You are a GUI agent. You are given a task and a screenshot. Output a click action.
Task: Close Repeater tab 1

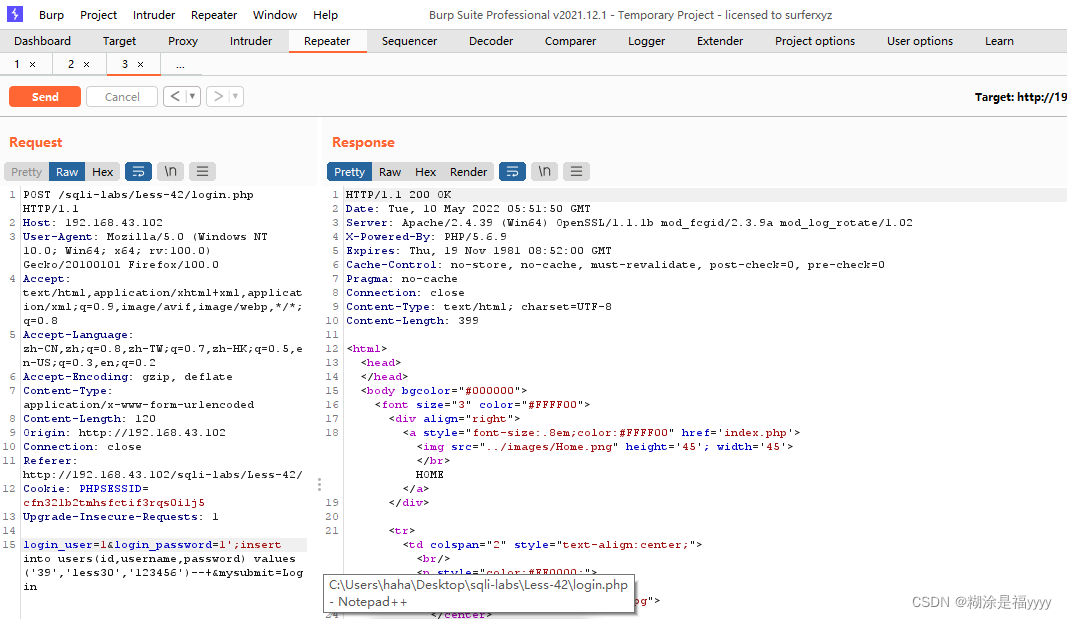tap(32, 64)
